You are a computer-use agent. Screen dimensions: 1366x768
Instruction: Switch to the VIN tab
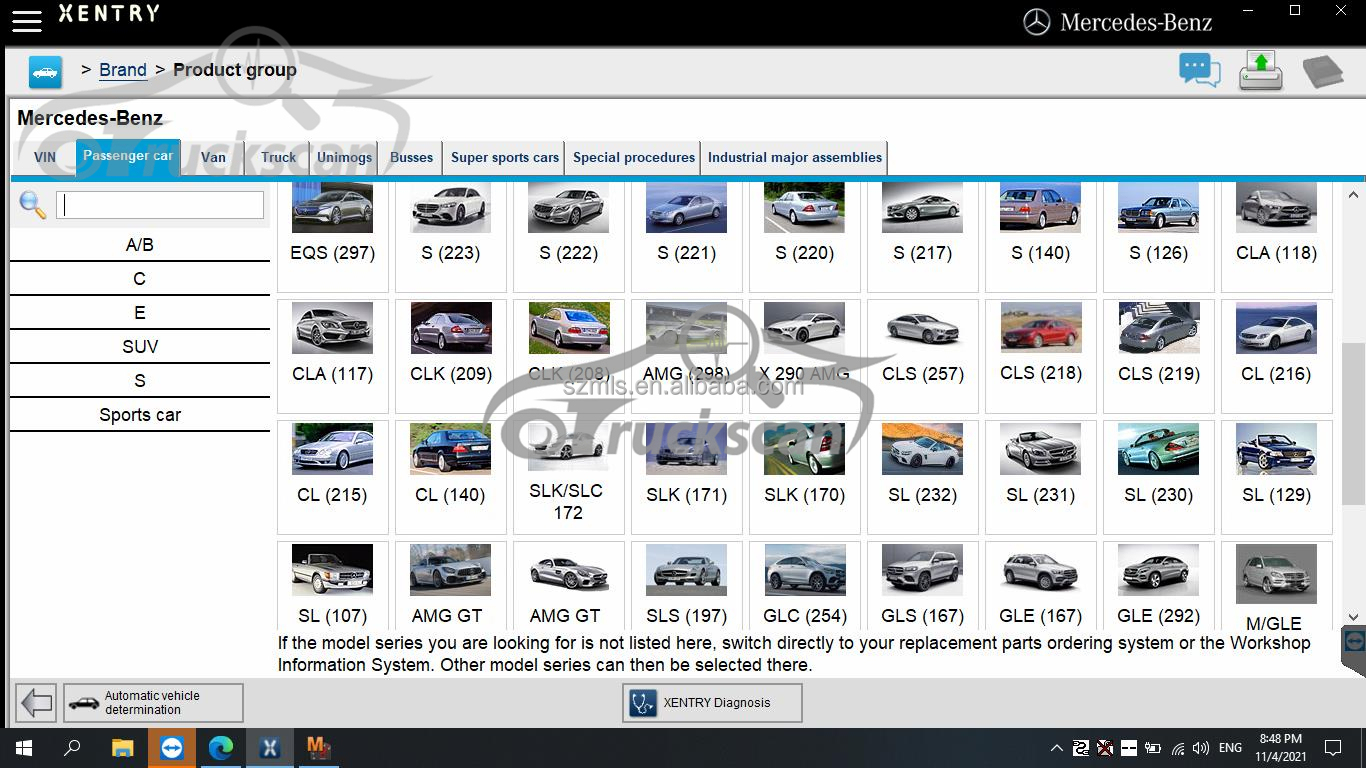click(x=45, y=157)
